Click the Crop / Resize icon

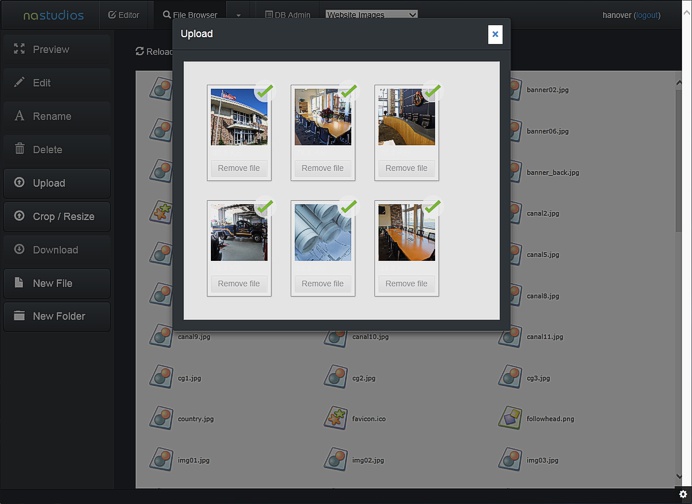coord(19,216)
